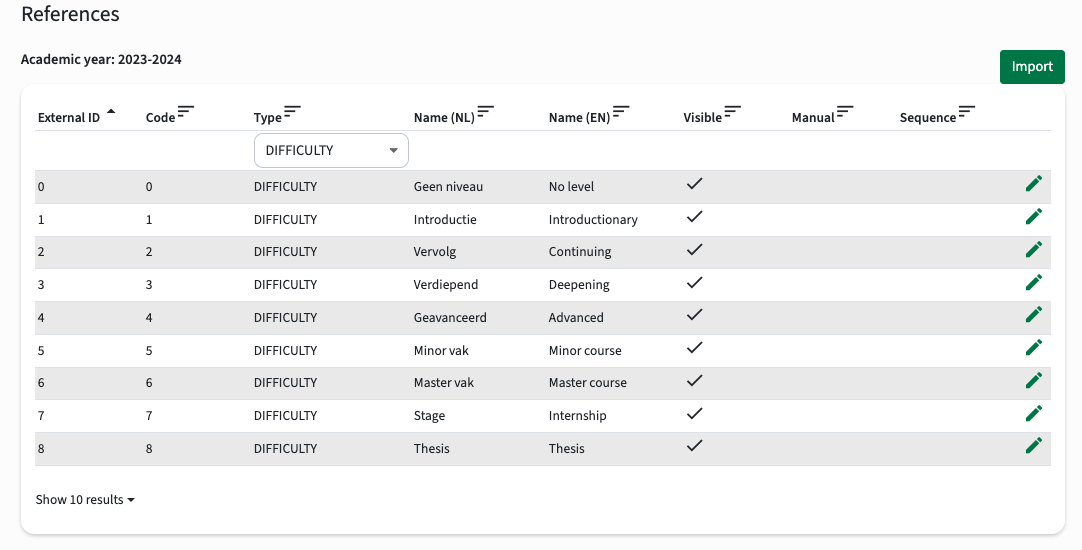Open the editor for Master vak

point(1034,380)
